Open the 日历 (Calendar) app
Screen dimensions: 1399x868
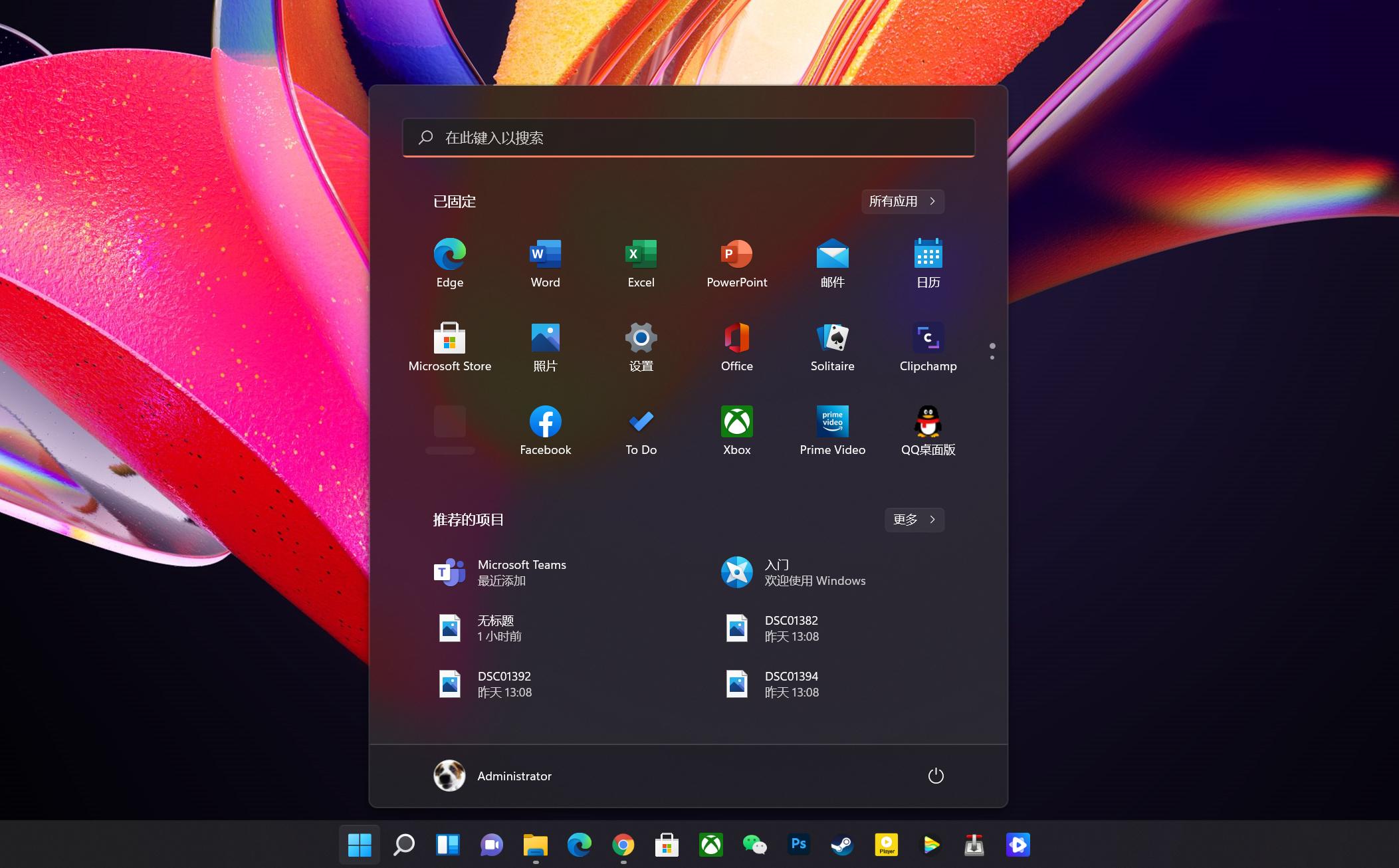coord(927,263)
